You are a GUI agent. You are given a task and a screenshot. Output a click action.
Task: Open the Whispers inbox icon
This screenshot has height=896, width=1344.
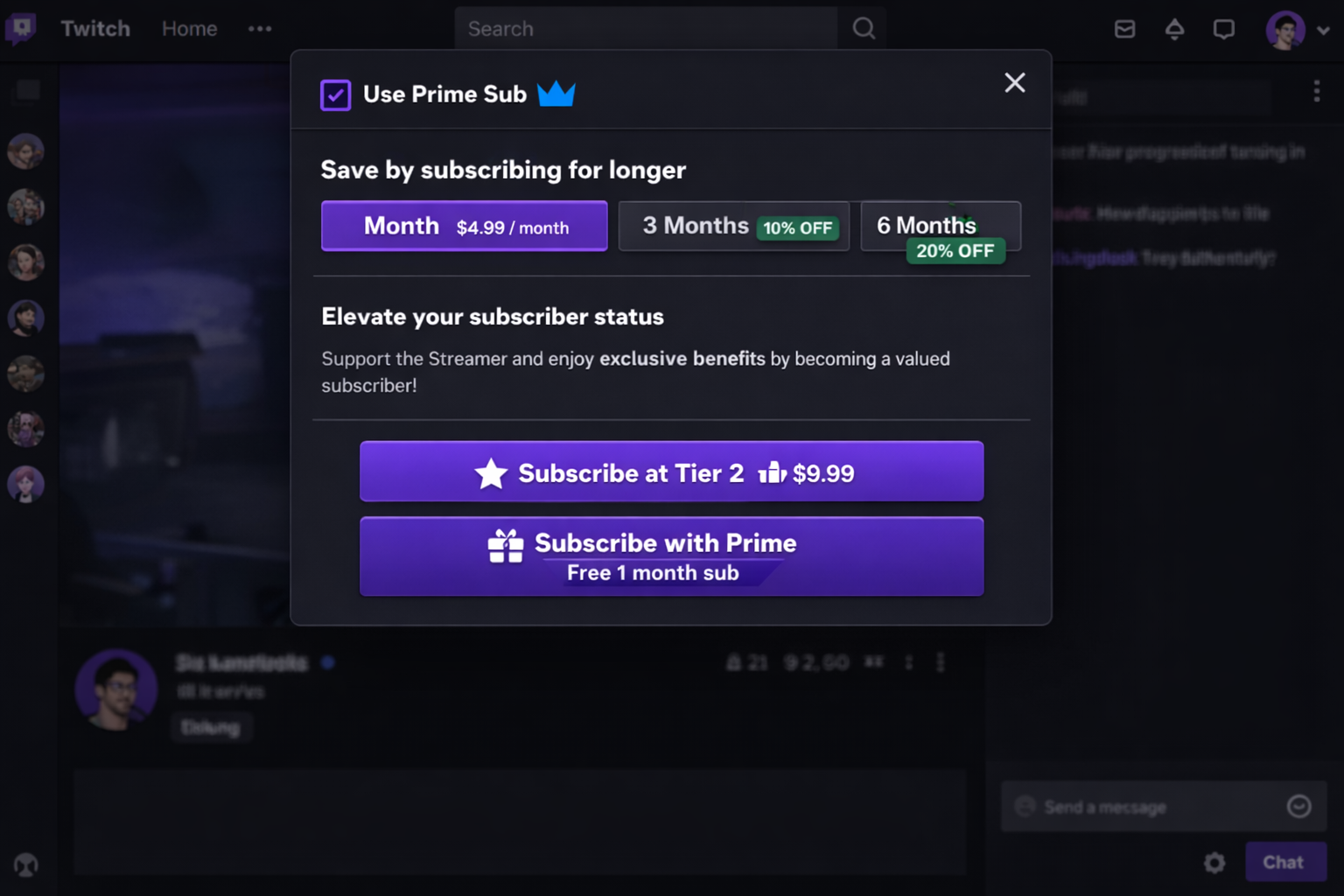[x=1123, y=29]
